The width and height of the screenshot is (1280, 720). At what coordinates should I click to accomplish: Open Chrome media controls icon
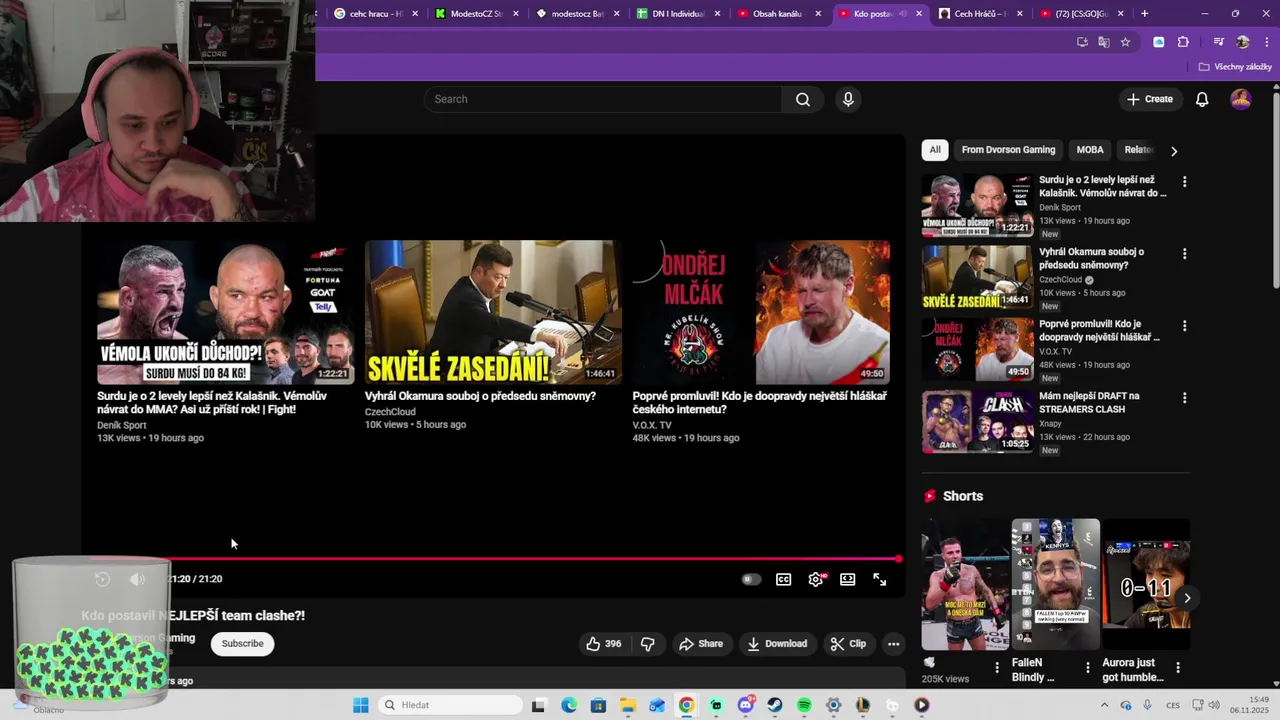1218,42
